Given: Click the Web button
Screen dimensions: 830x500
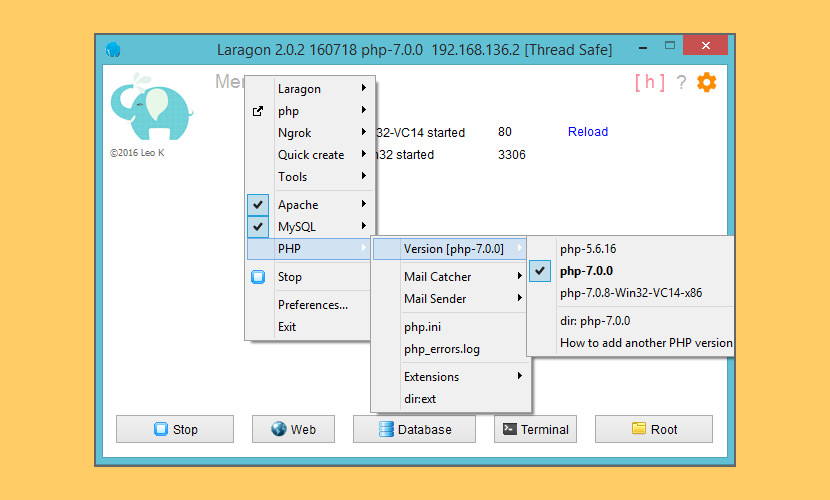Looking at the screenshot, I should pos(293,429).
